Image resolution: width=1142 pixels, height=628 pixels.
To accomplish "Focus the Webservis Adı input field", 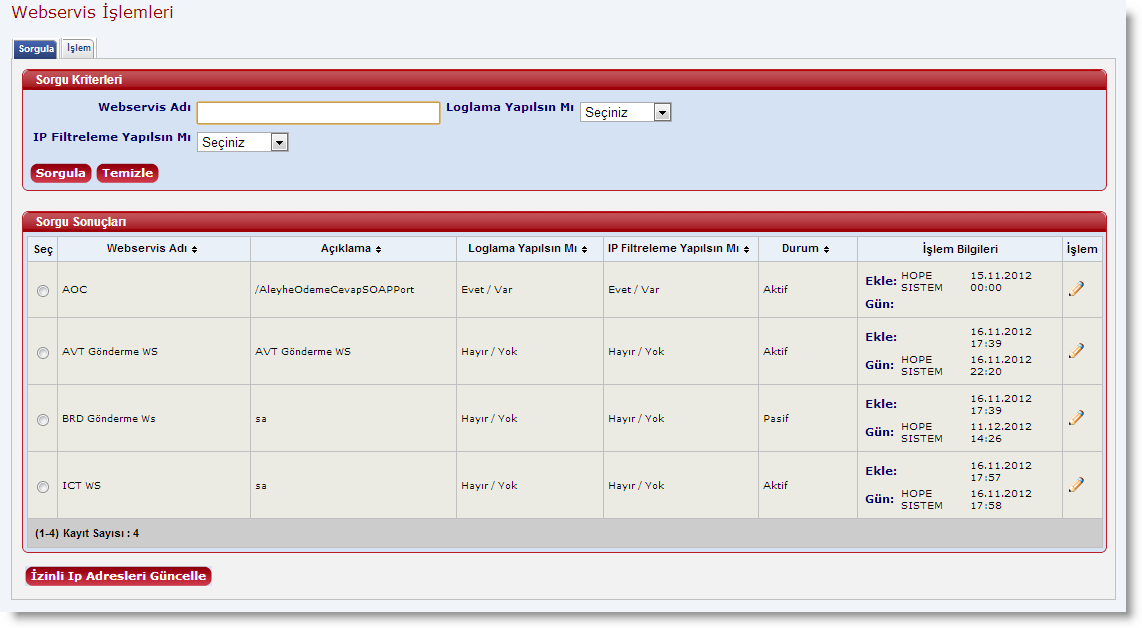I will (x=318, y=113).
